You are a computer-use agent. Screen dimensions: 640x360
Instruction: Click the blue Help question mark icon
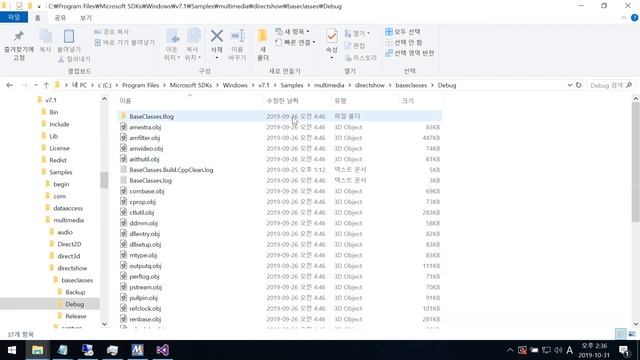(x=634, y=18)
